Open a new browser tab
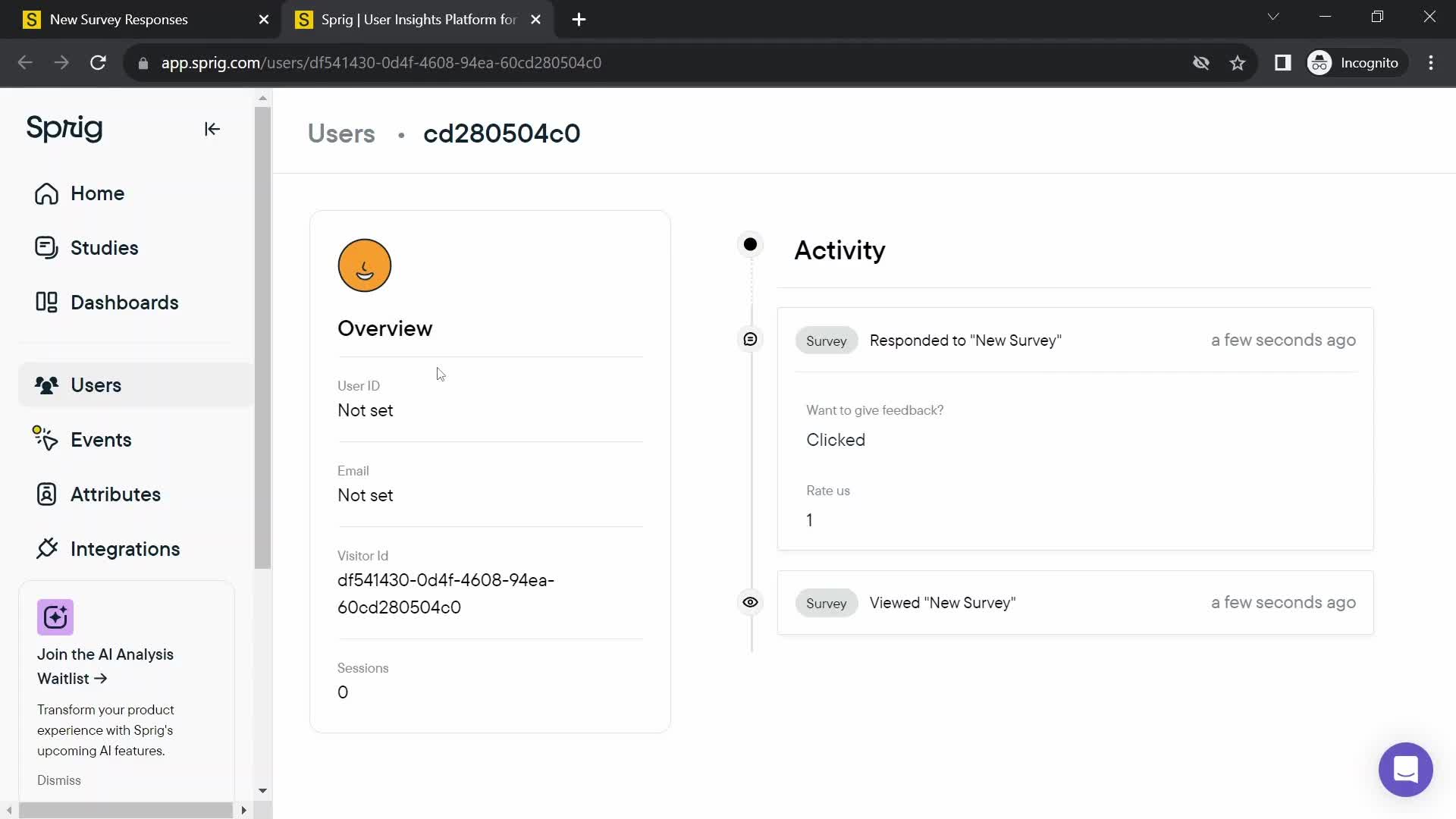Screen dimensions: 1456x819 coord(579,20)
